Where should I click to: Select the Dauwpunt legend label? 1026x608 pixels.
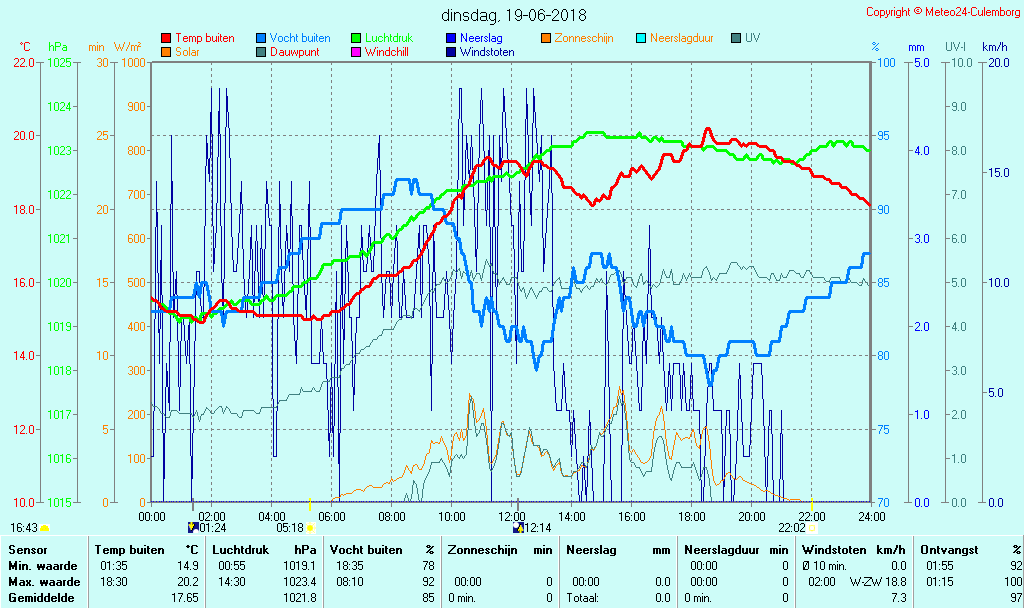coord(295,52)
